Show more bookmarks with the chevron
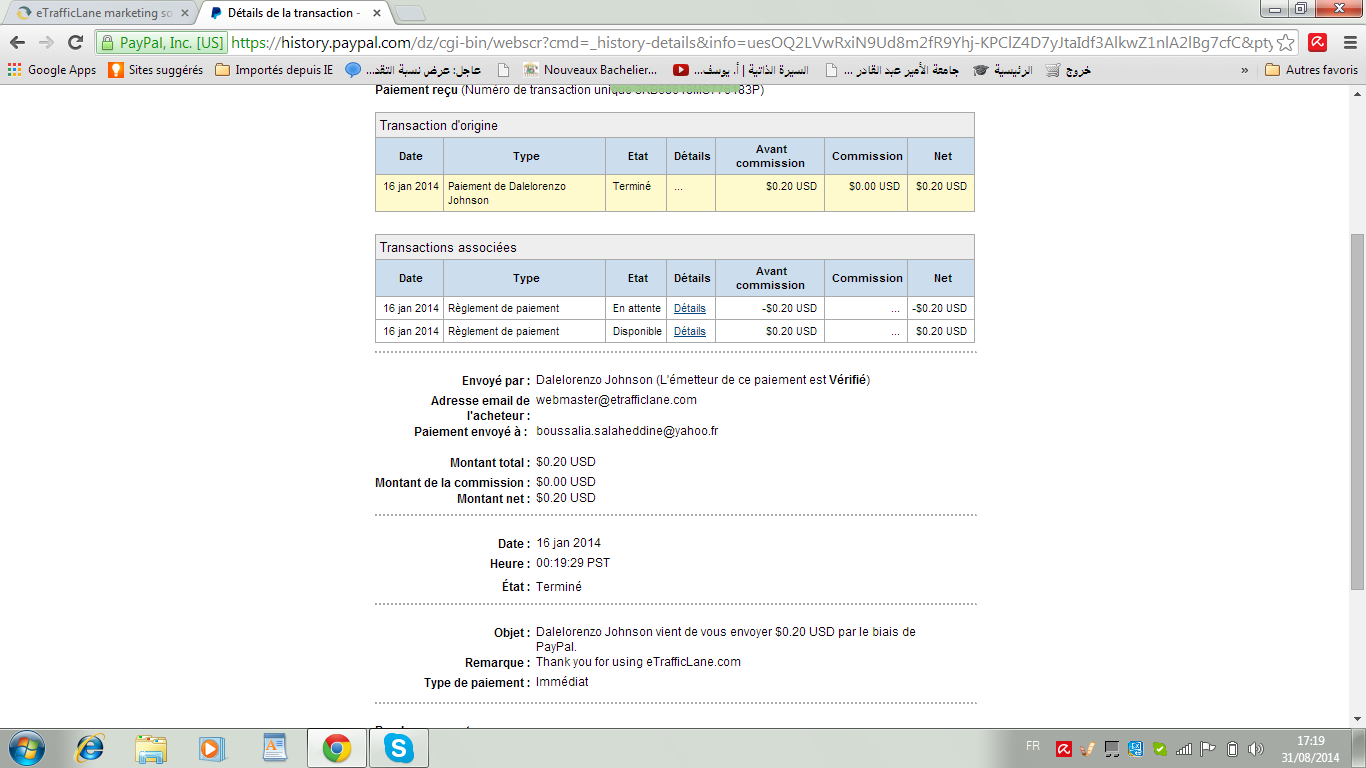1366x768 pixels. [1245, 70]
